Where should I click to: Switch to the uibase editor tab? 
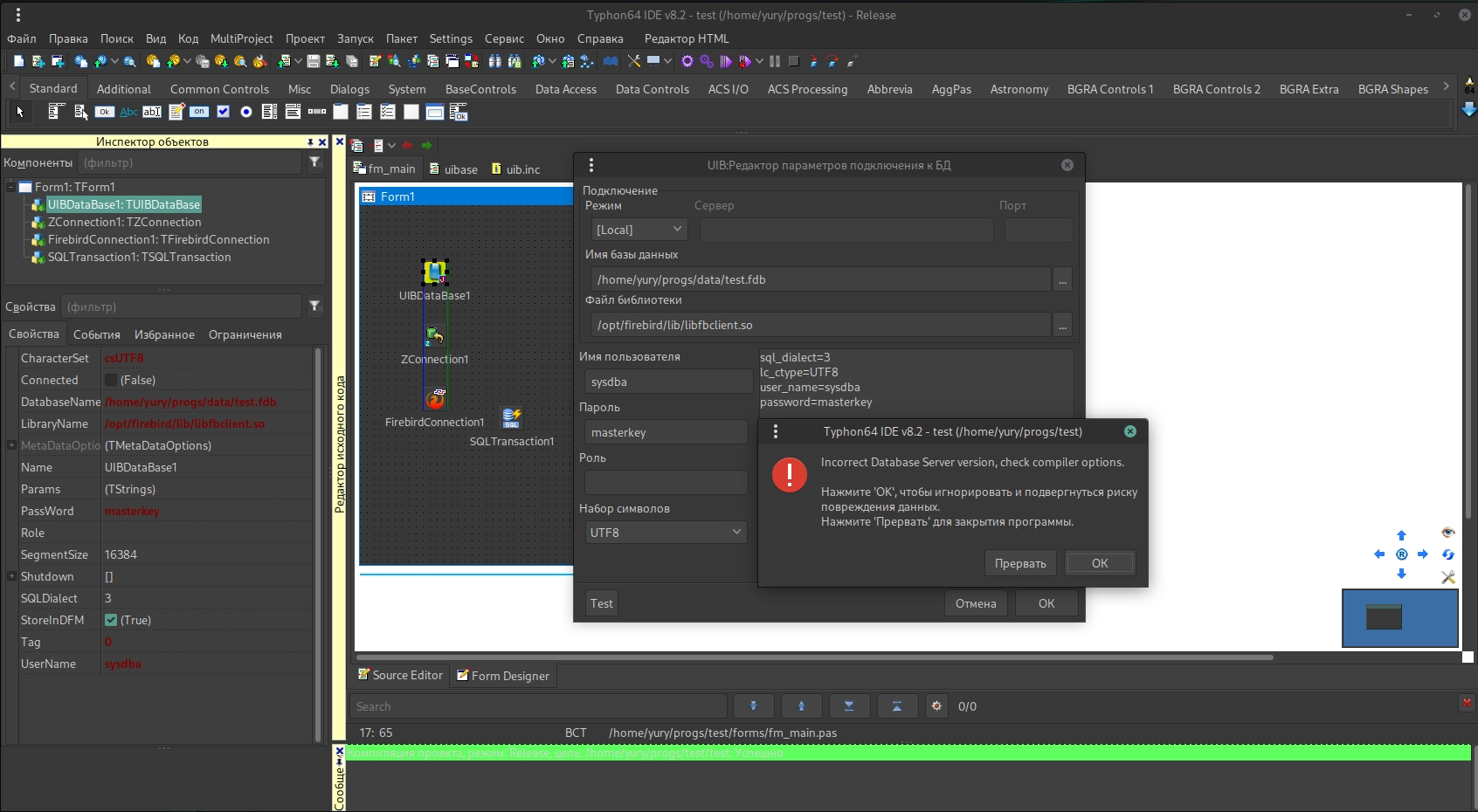454,169
